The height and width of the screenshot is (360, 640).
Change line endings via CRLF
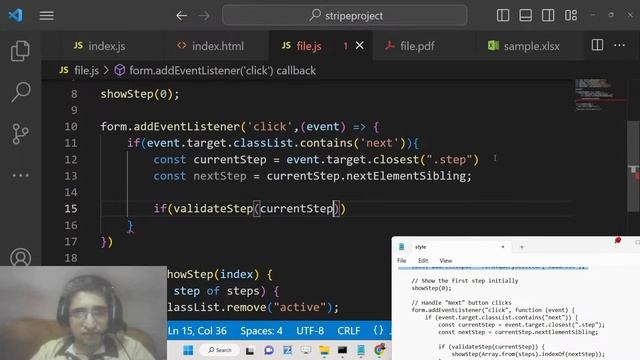pos(349,330)
